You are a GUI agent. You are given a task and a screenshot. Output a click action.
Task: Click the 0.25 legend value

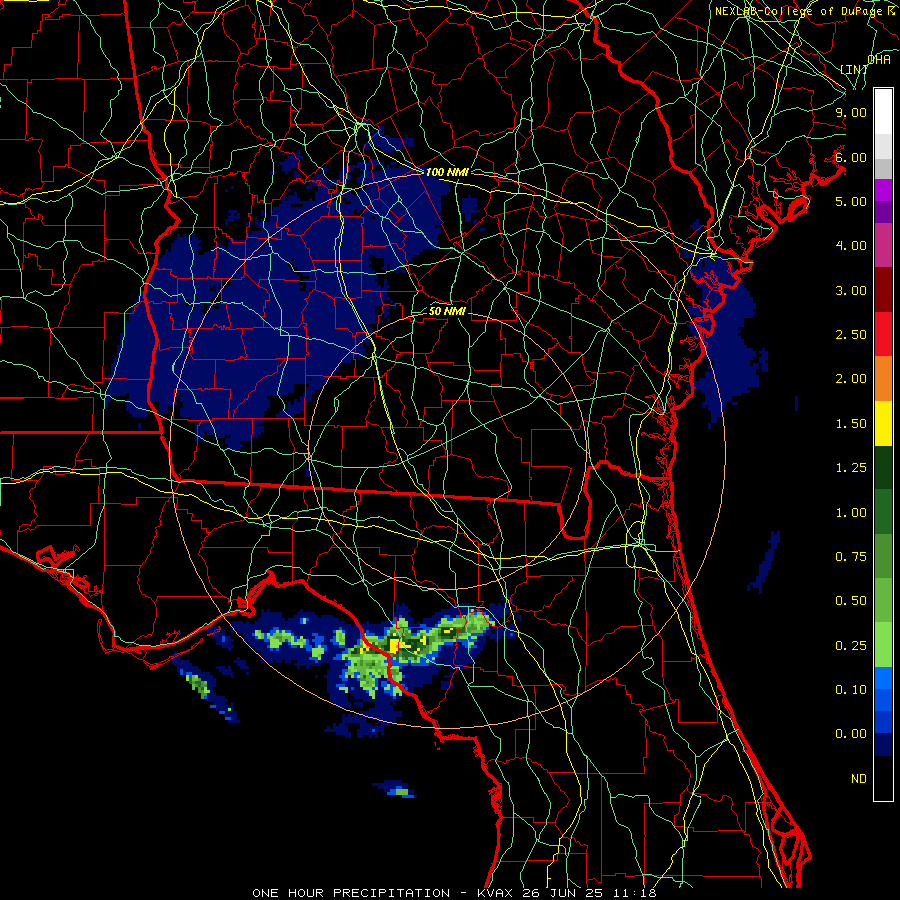pos(851,646)
